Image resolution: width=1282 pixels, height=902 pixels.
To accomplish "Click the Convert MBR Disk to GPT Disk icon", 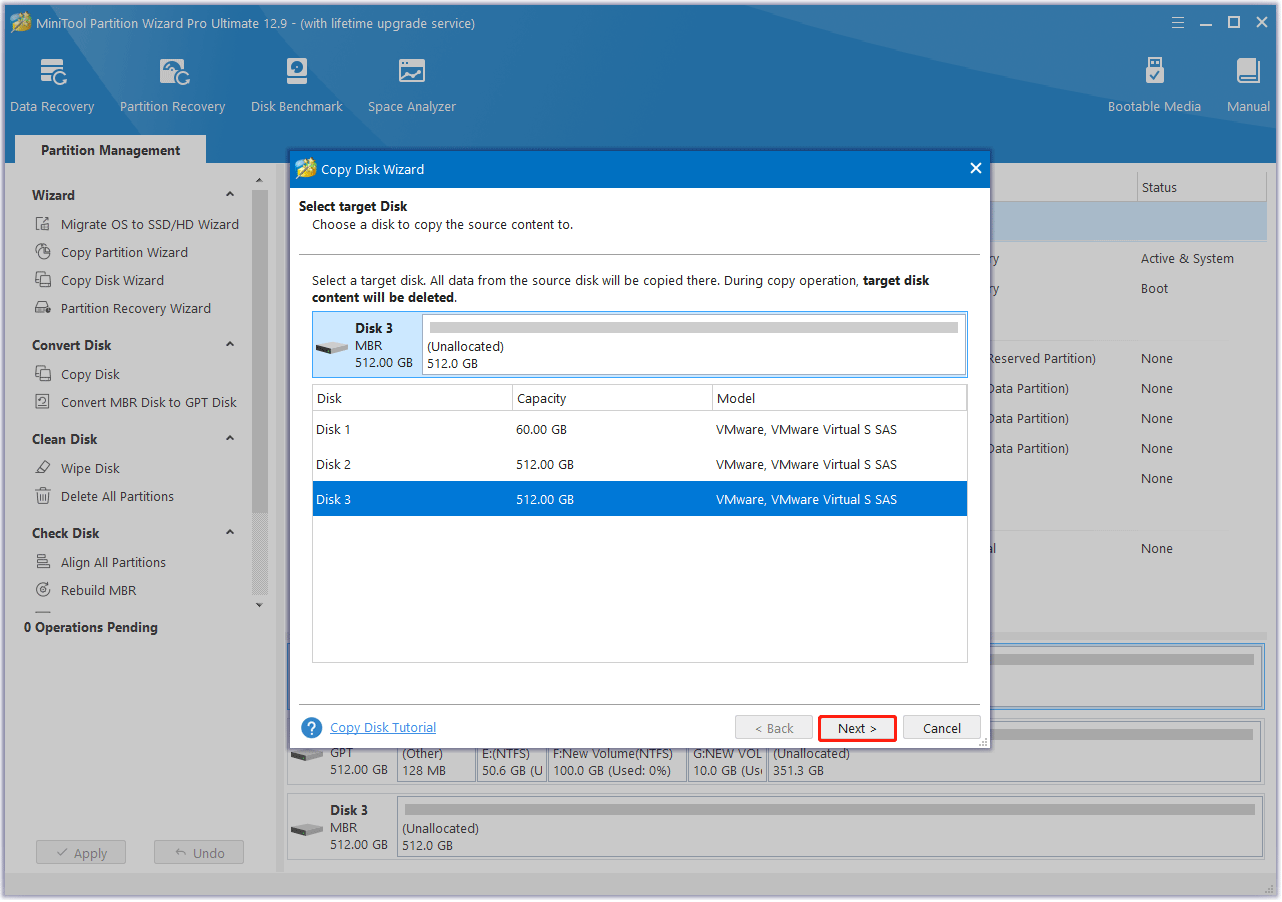I will (43, 402).
